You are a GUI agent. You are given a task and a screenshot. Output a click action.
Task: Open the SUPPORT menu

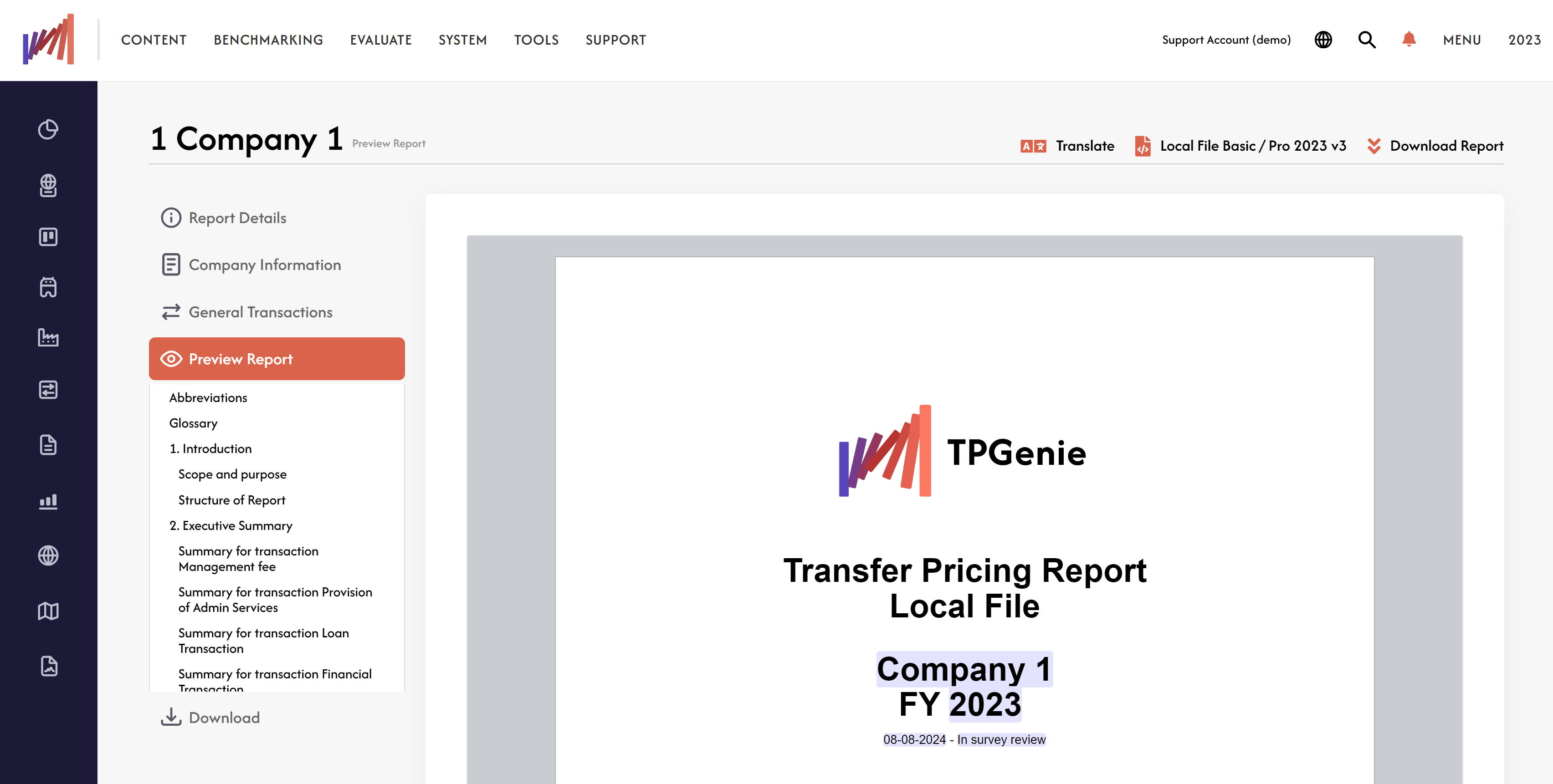click(615, 40)
